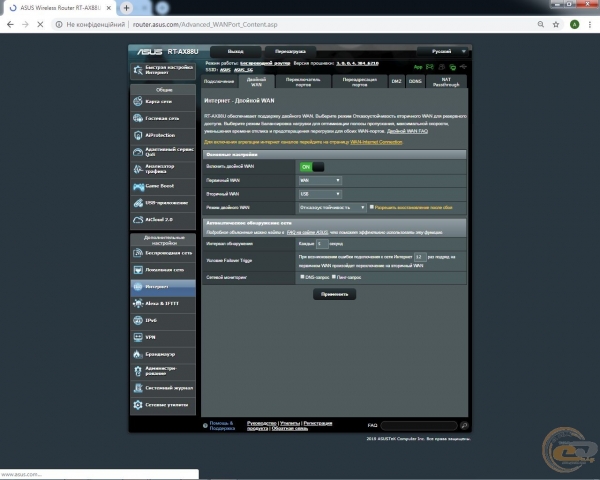Open the IPv6 settings section

tap(163, 320)
